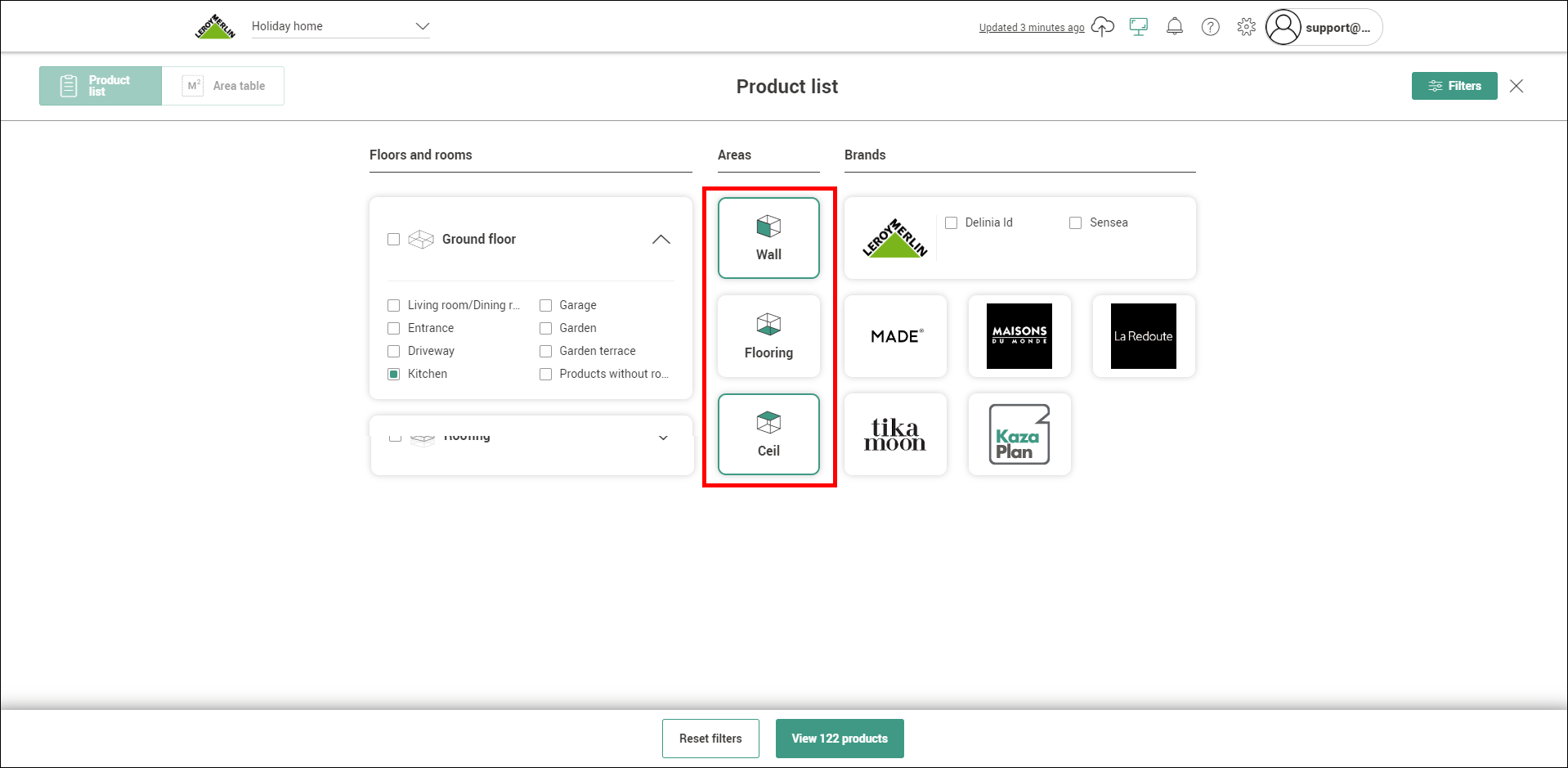Open the help question mark icon

(x=1210, y=26)
